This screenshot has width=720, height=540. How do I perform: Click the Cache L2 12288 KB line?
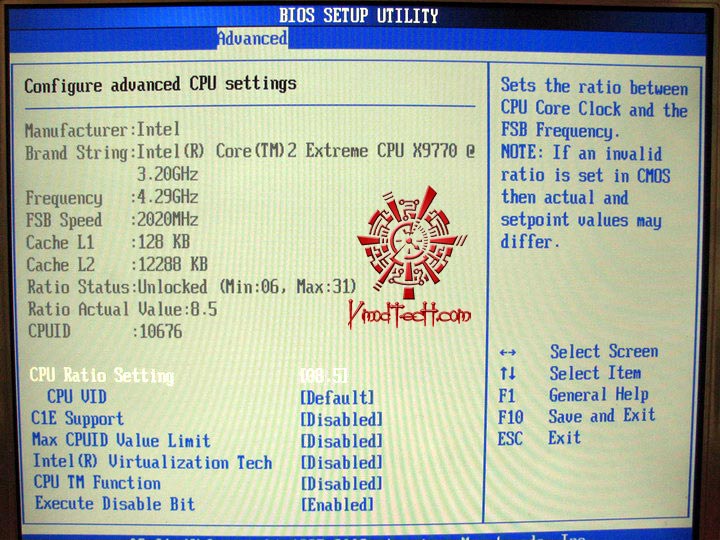pyautogui.click(x=117, y=264)
